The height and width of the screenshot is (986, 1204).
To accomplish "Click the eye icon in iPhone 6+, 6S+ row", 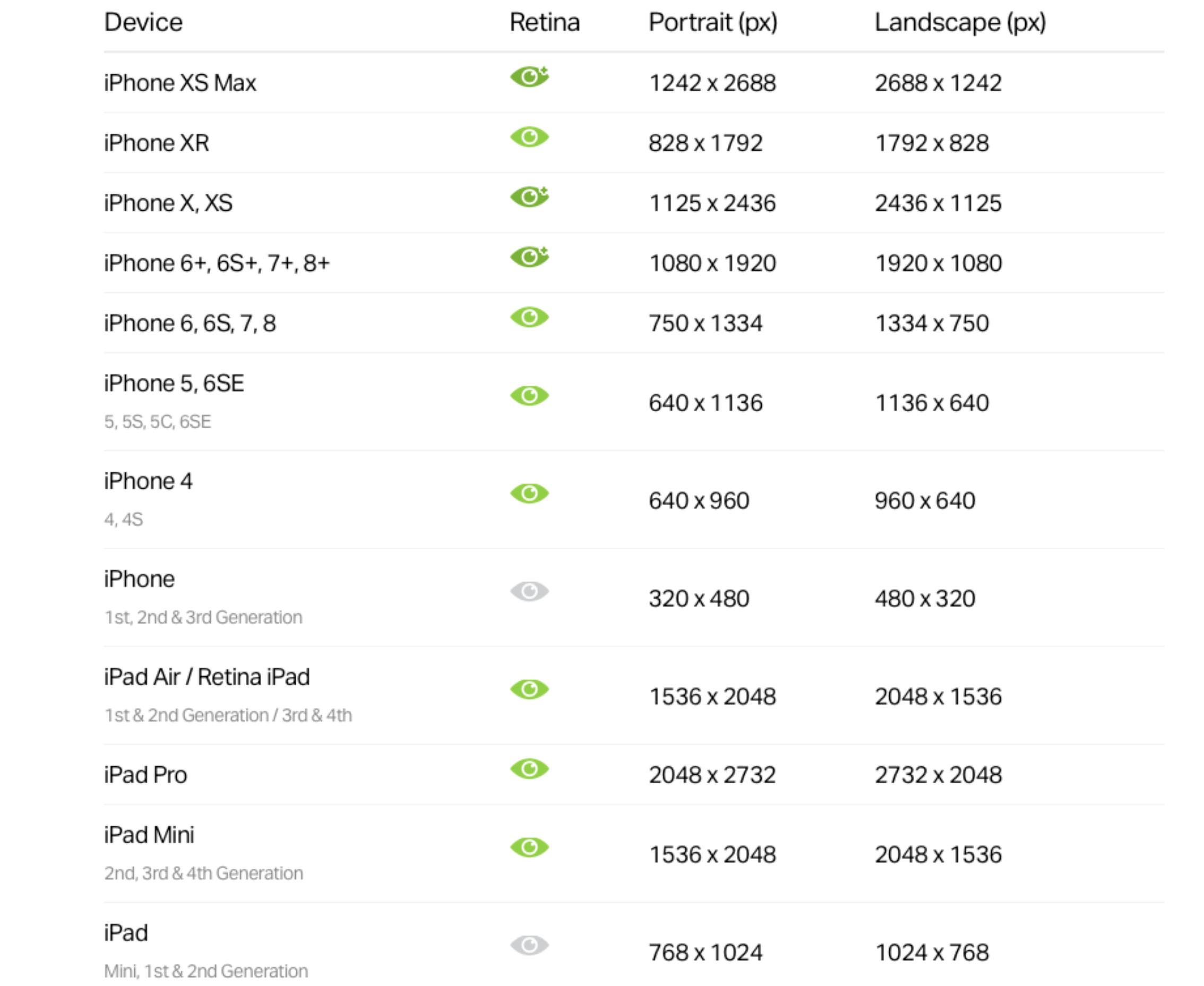I will tap(529, 257).
